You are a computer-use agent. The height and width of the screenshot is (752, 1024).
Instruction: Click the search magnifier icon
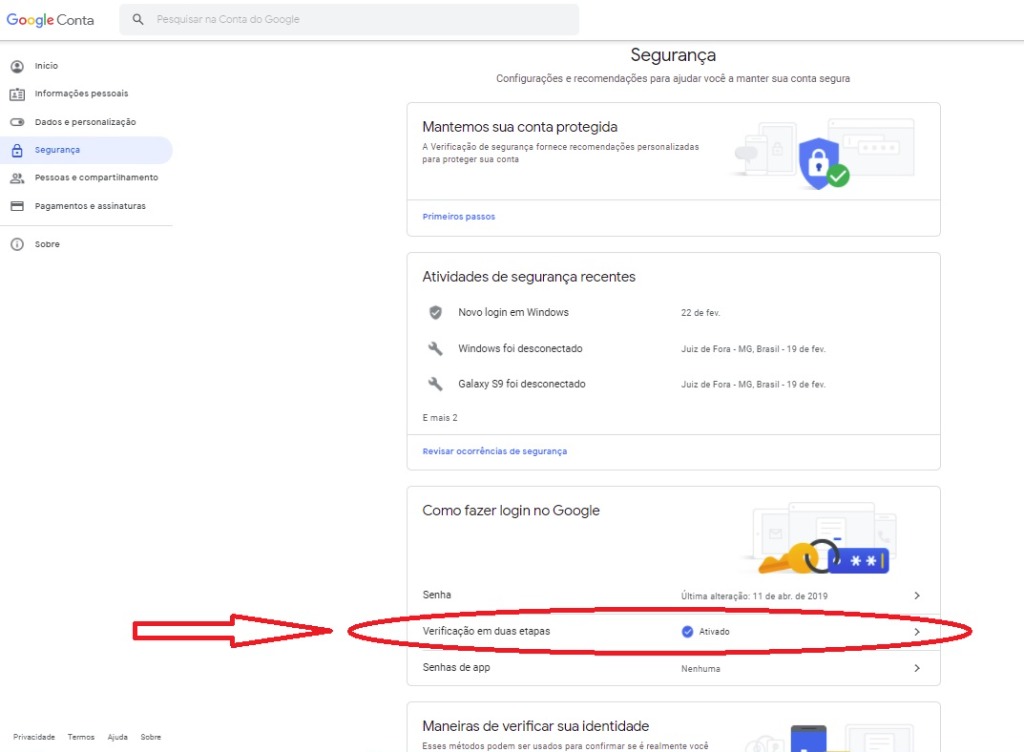138,19
